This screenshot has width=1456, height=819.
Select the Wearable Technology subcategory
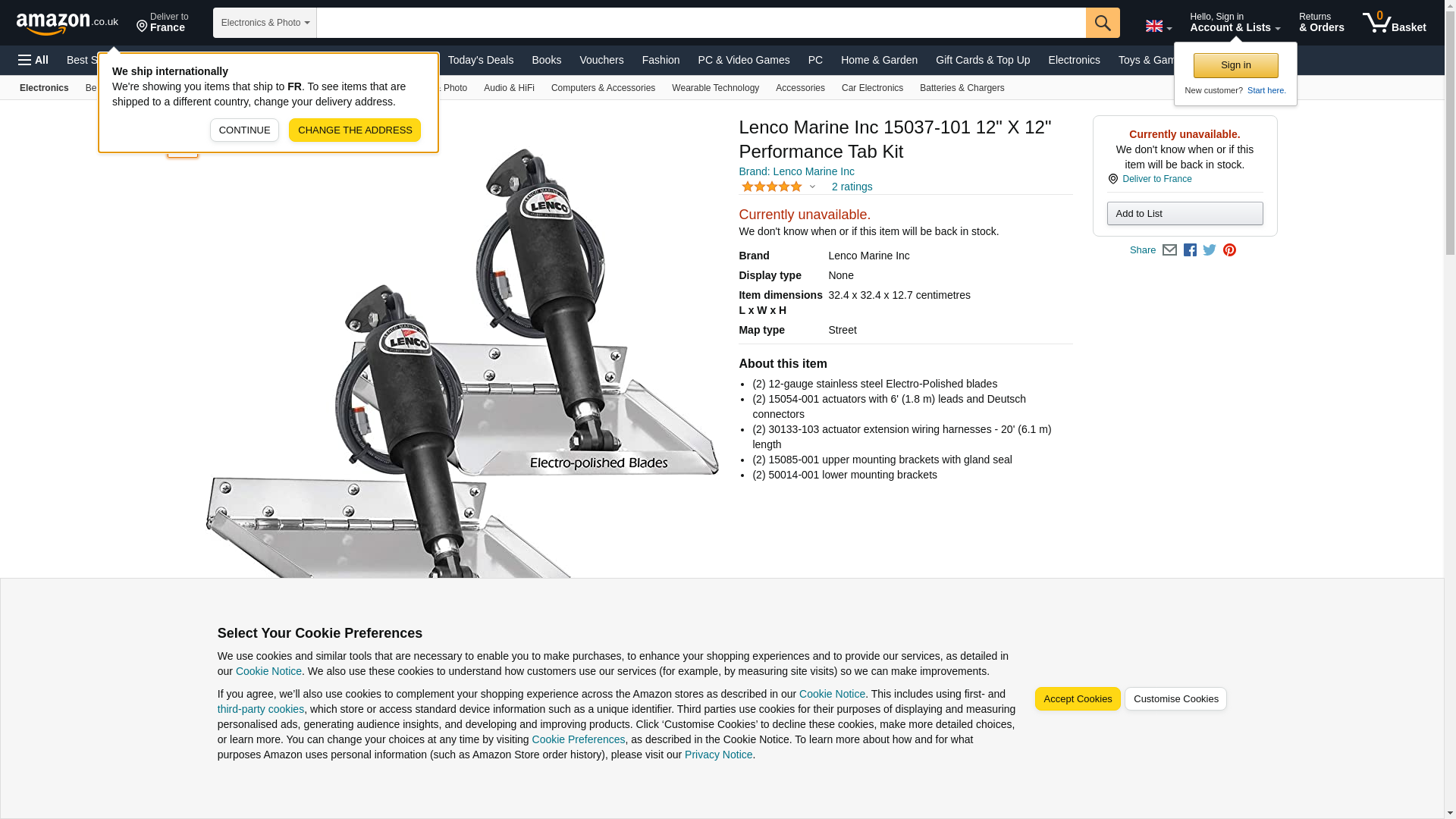[x=715, y=88]
